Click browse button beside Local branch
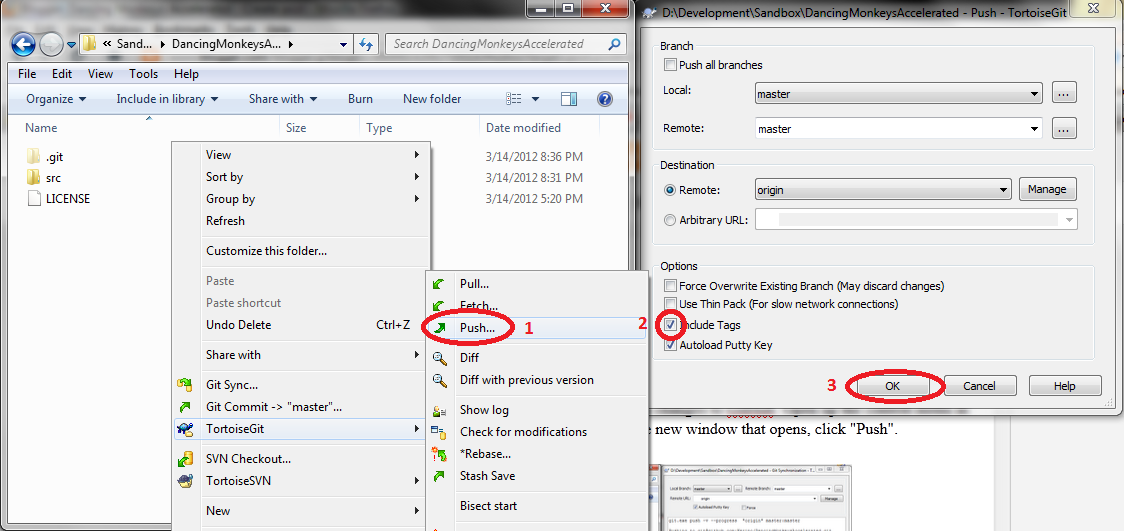Image resolution: width=1124 pixels, height=531 pixels. 1064,92
